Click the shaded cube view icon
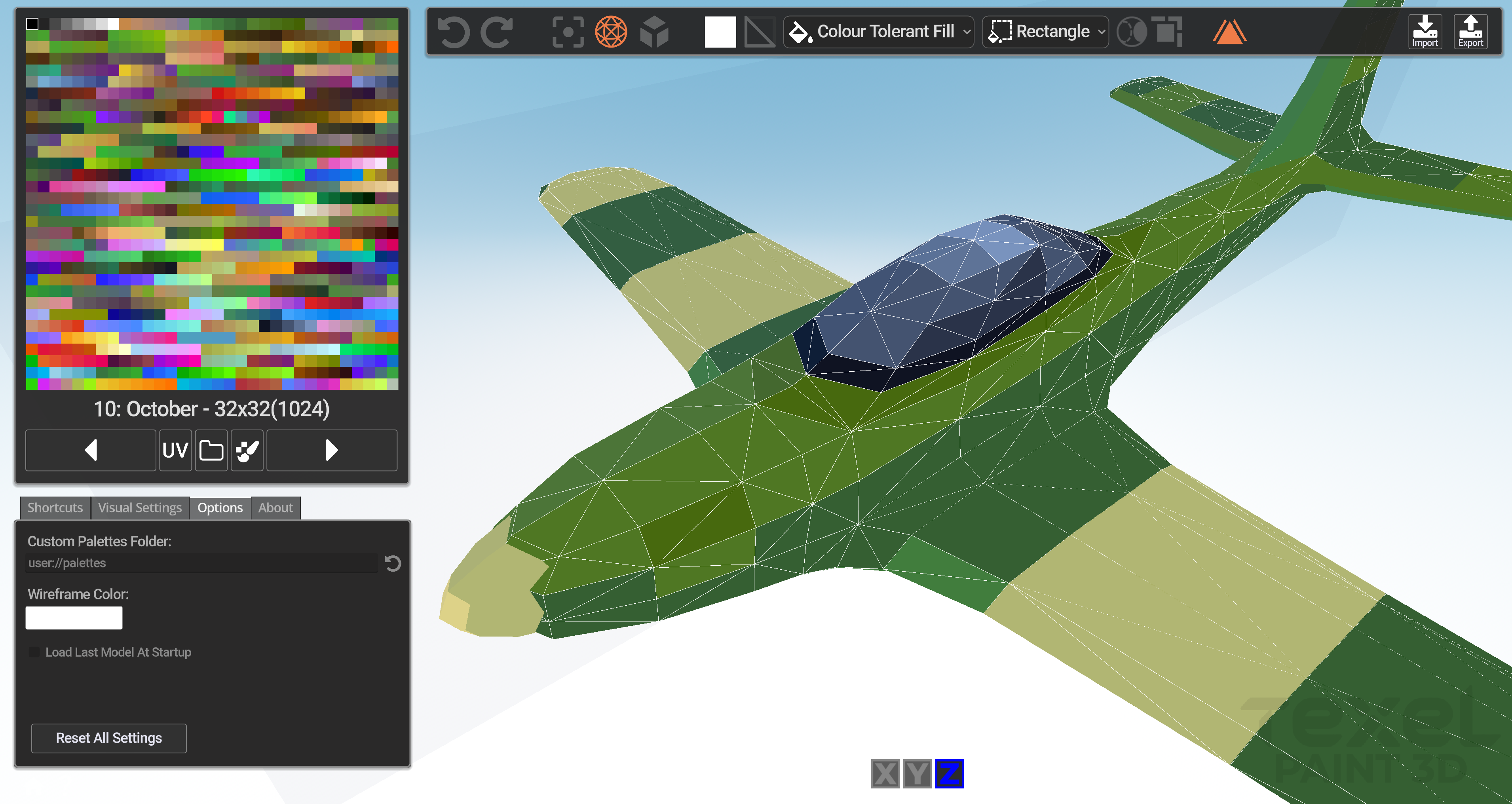The height and width of the screenshot is (804, 1512). (x=654, y=32)
